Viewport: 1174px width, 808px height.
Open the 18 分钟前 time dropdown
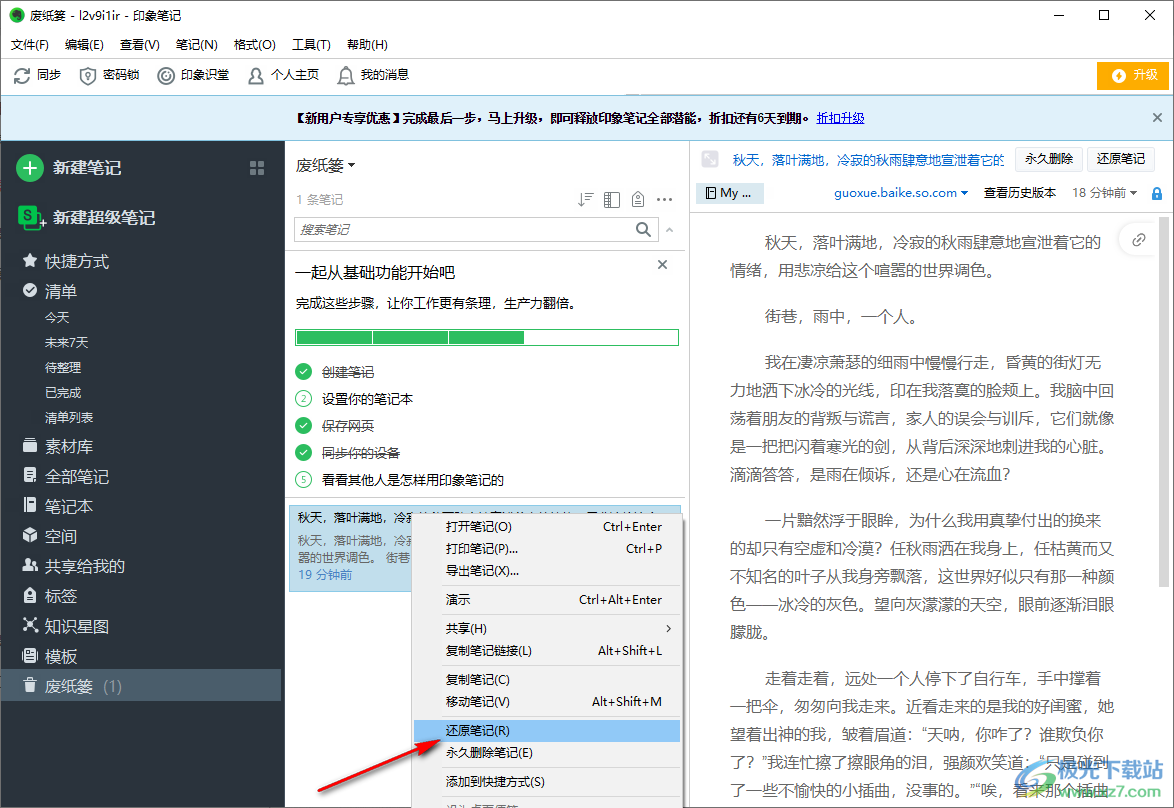pos(1104,192)
